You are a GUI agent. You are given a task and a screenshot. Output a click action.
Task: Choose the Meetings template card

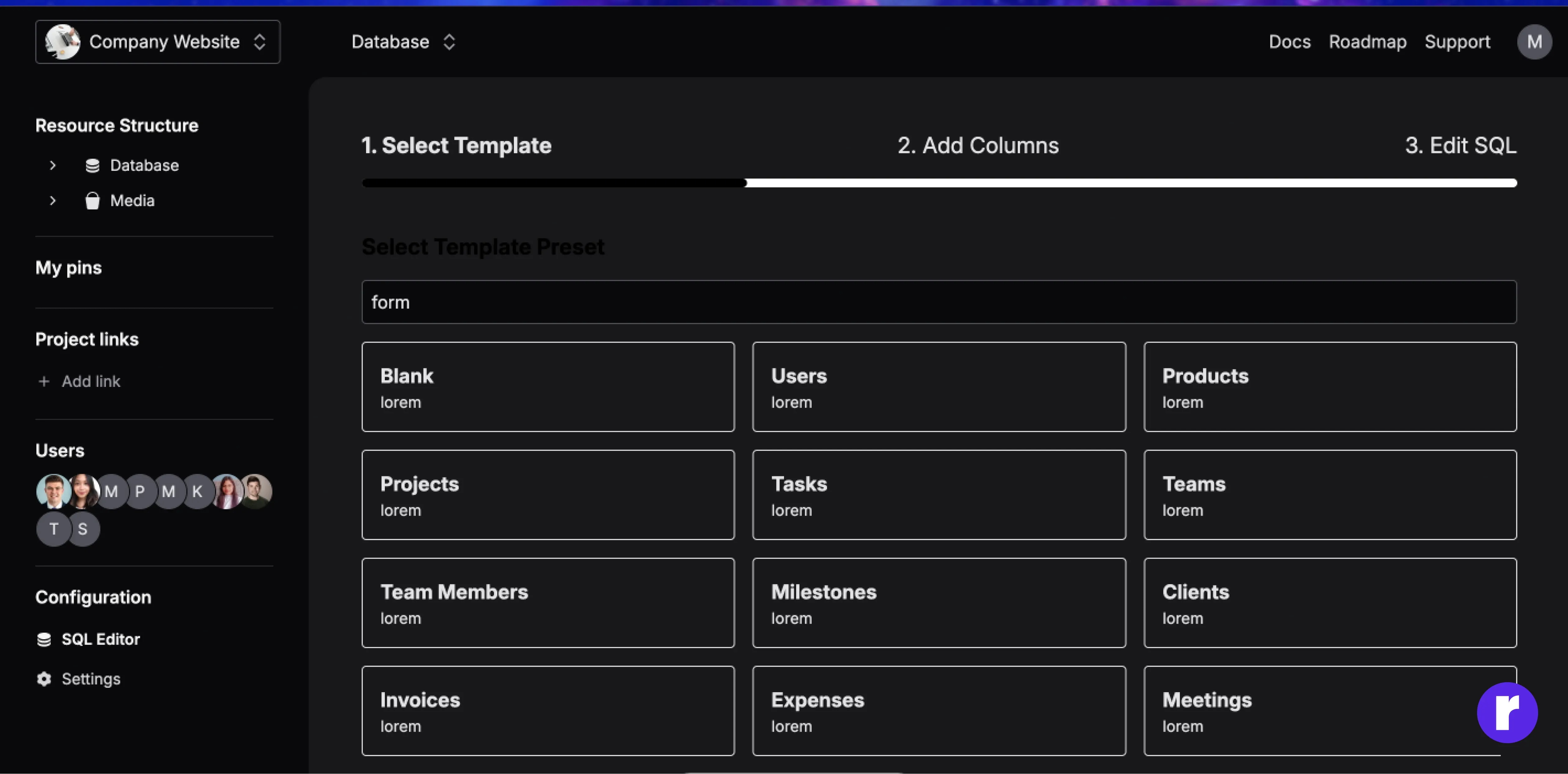pos(1330,711)
